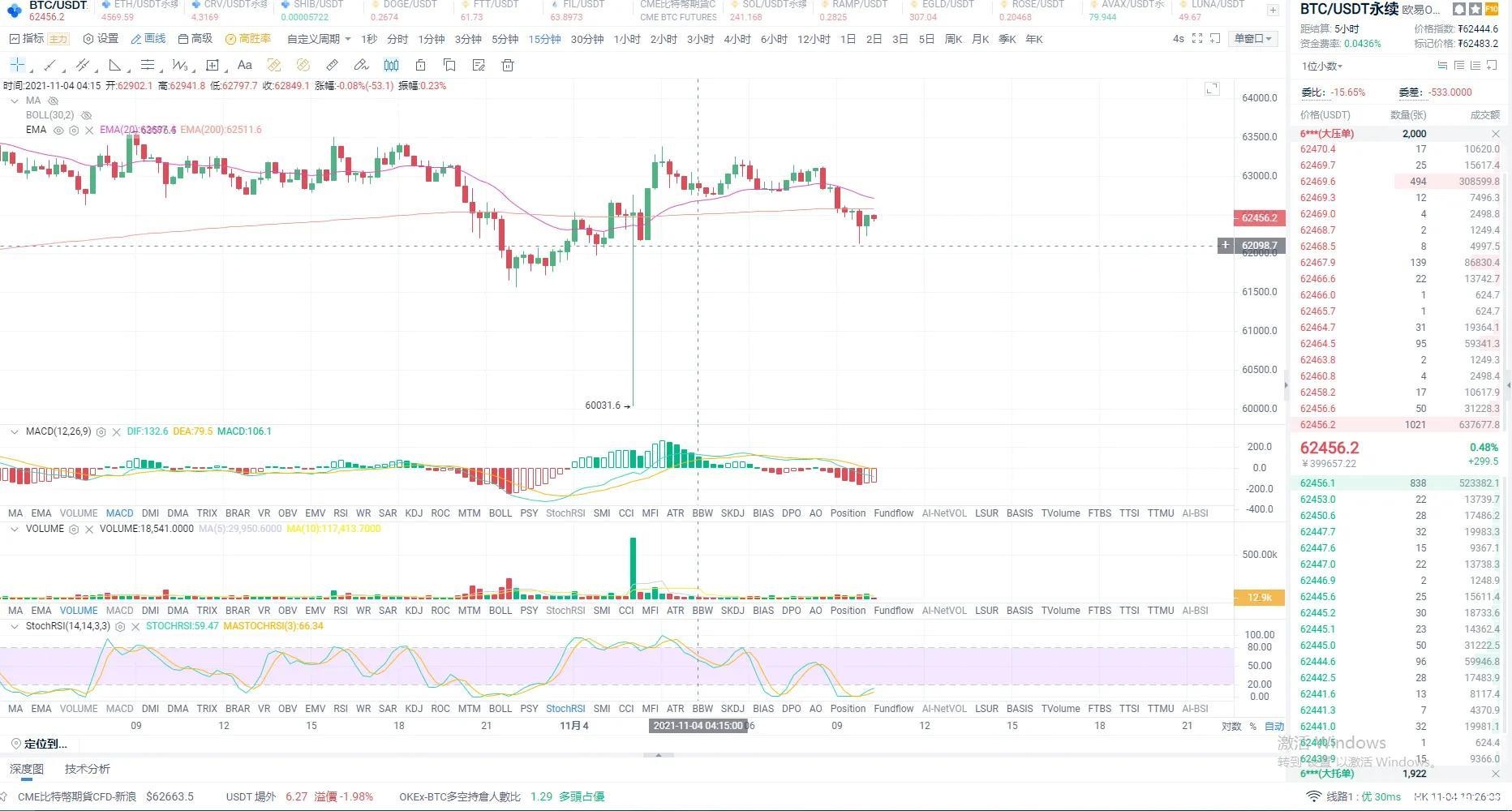Hide the EMA indicator with eye icon
Screen dimensions: 1512x811
click(58, 130)
